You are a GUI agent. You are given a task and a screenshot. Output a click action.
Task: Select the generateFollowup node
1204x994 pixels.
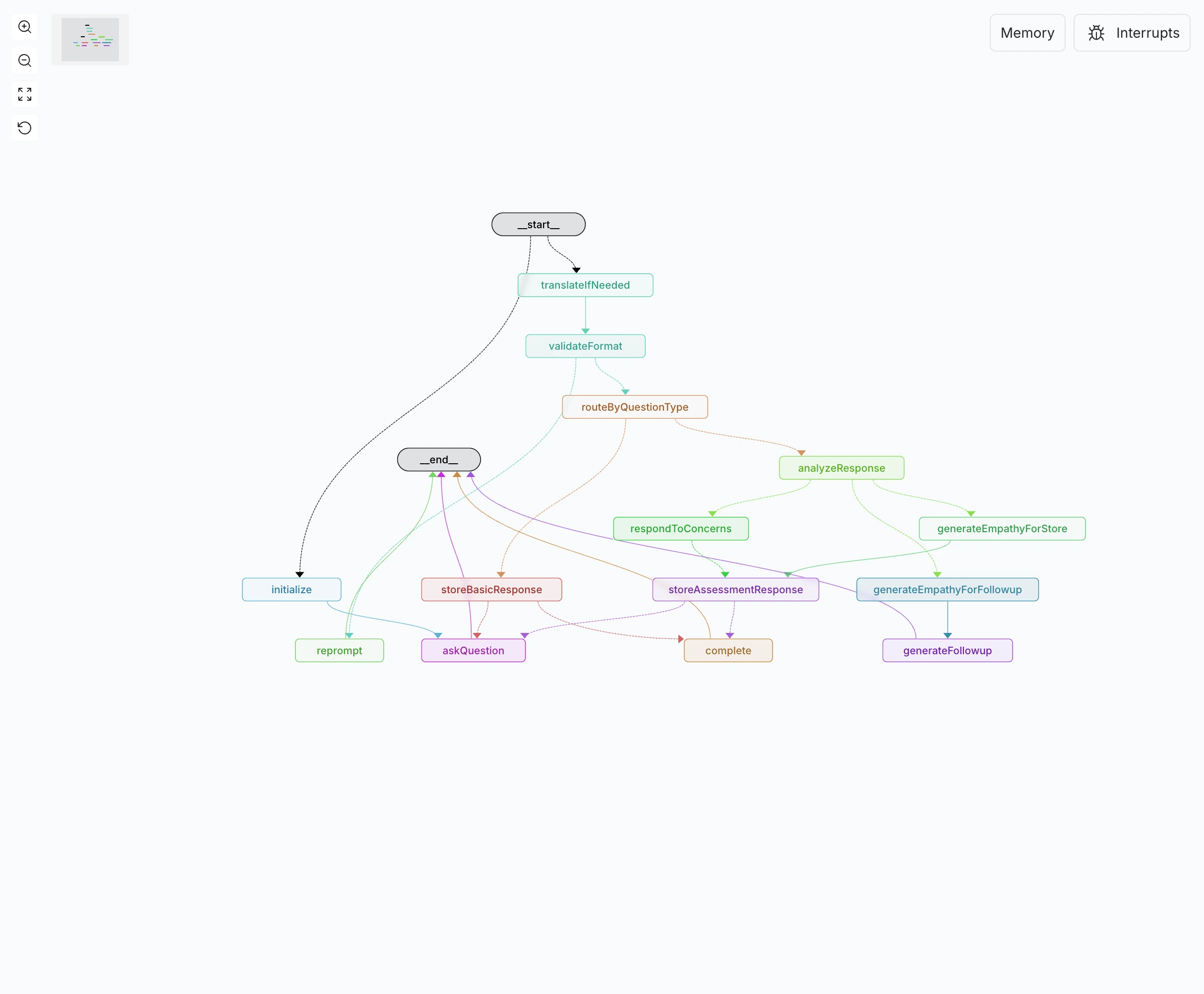[947, 650]
